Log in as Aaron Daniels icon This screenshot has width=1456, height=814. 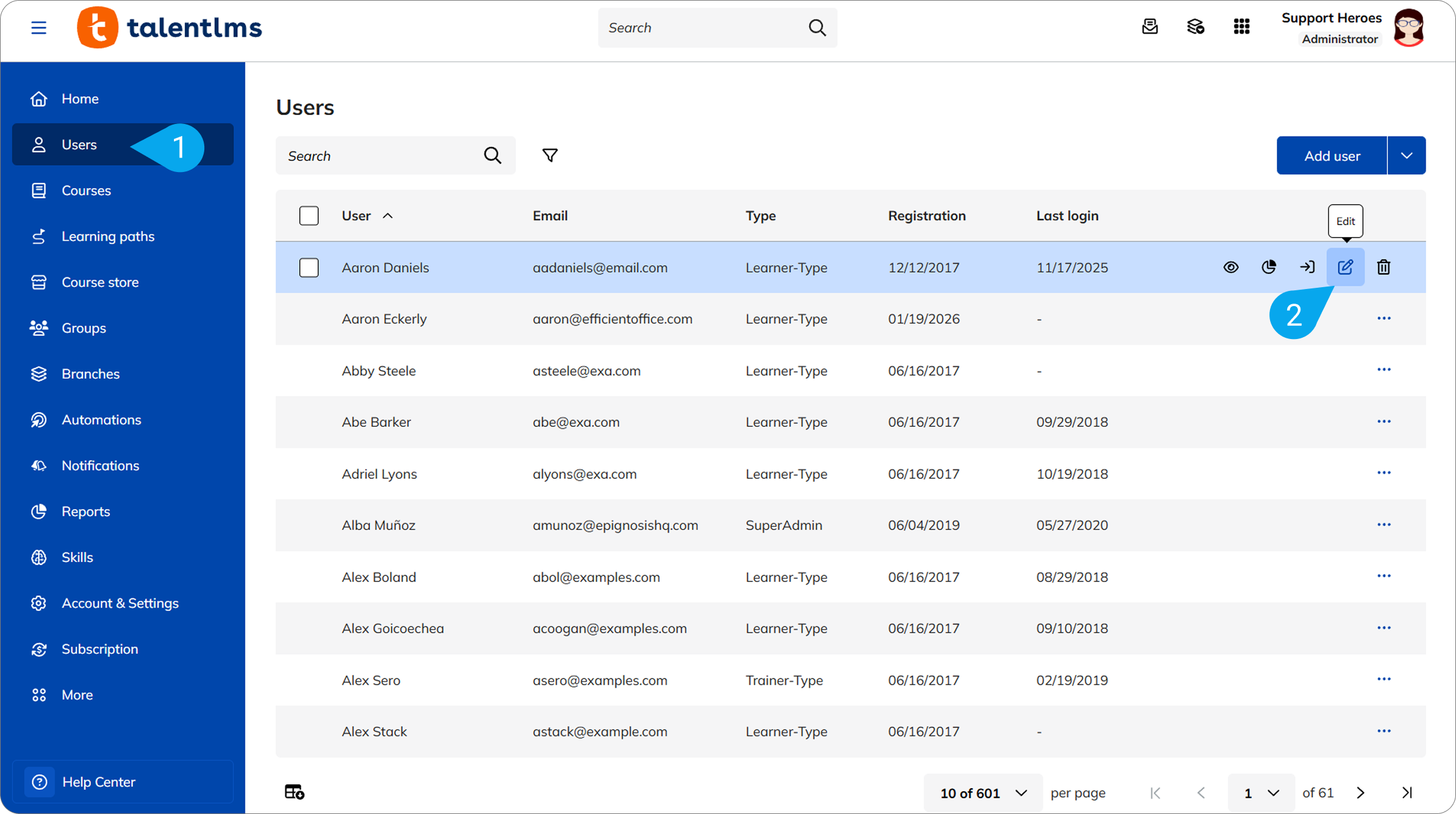tap(1307, 267)
